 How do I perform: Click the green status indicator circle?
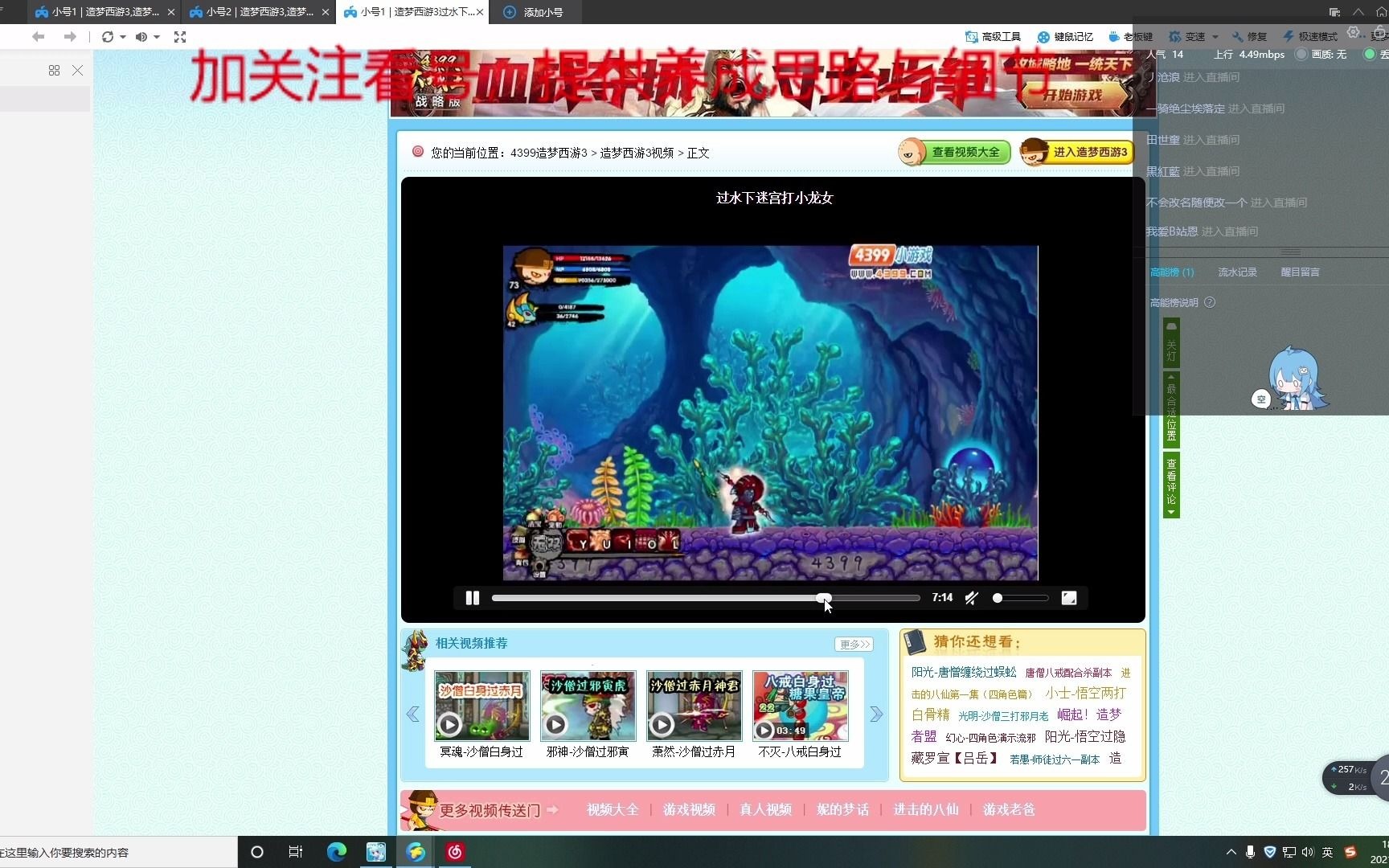click(x=1370, y=55)
